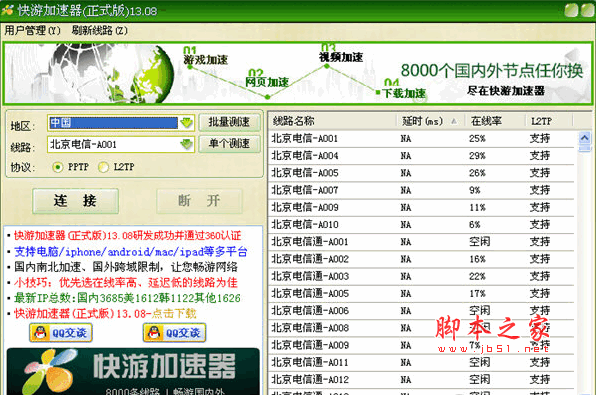
Task: Click the blue 支持电脑/iphone/android multi-platform line
Action: [131, 252]
